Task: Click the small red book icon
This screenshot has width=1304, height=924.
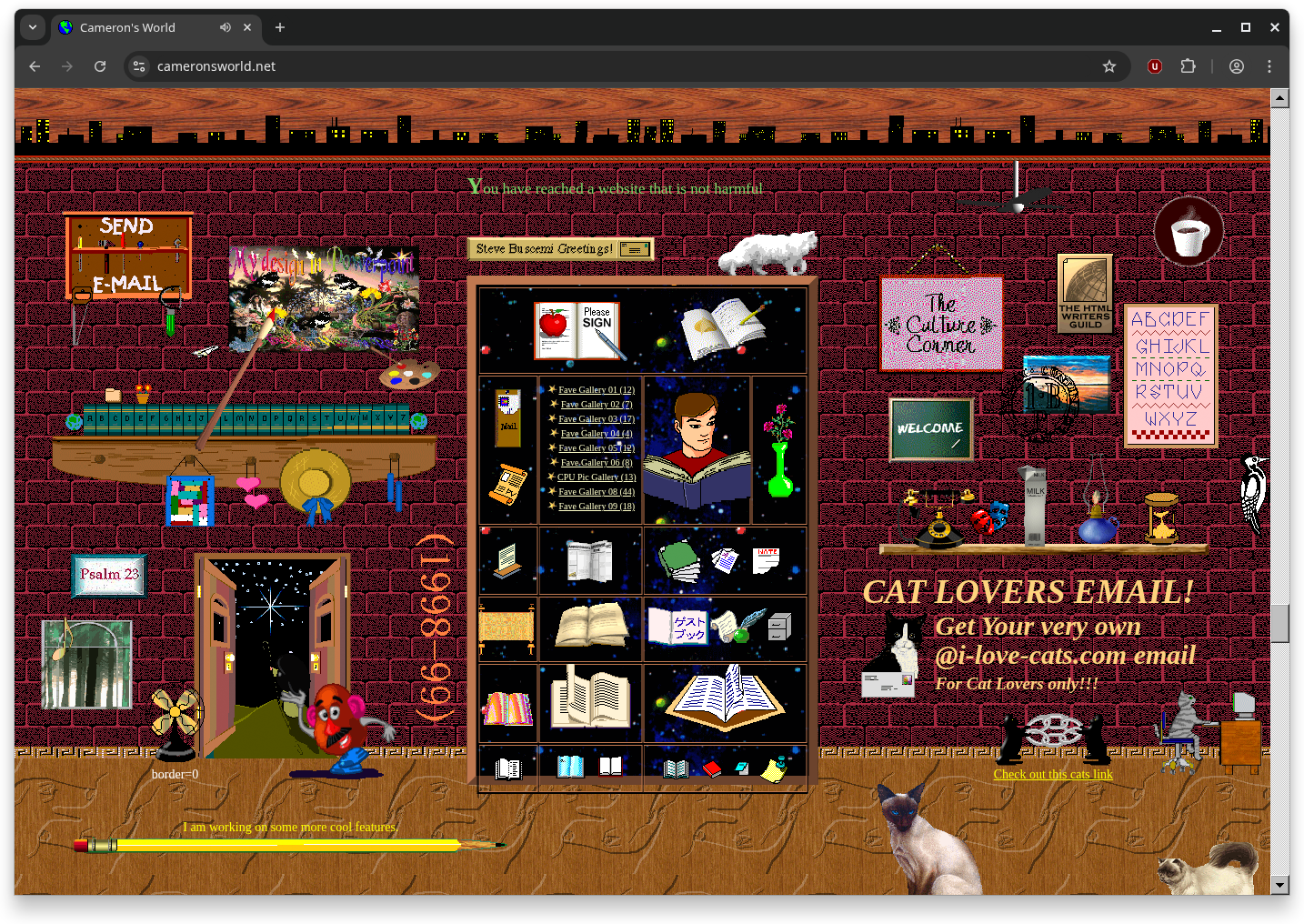Action: click(x=712, y=770)
